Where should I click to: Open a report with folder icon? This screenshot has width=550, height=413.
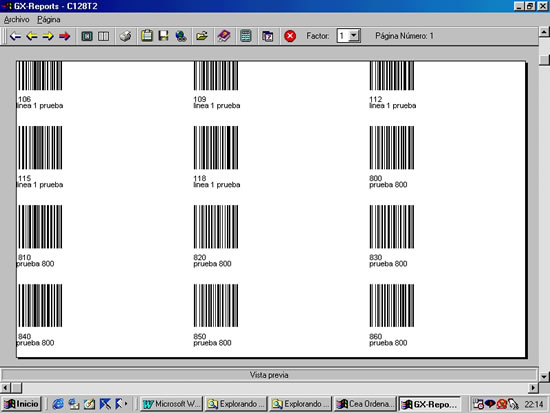(x=202, y=36)
